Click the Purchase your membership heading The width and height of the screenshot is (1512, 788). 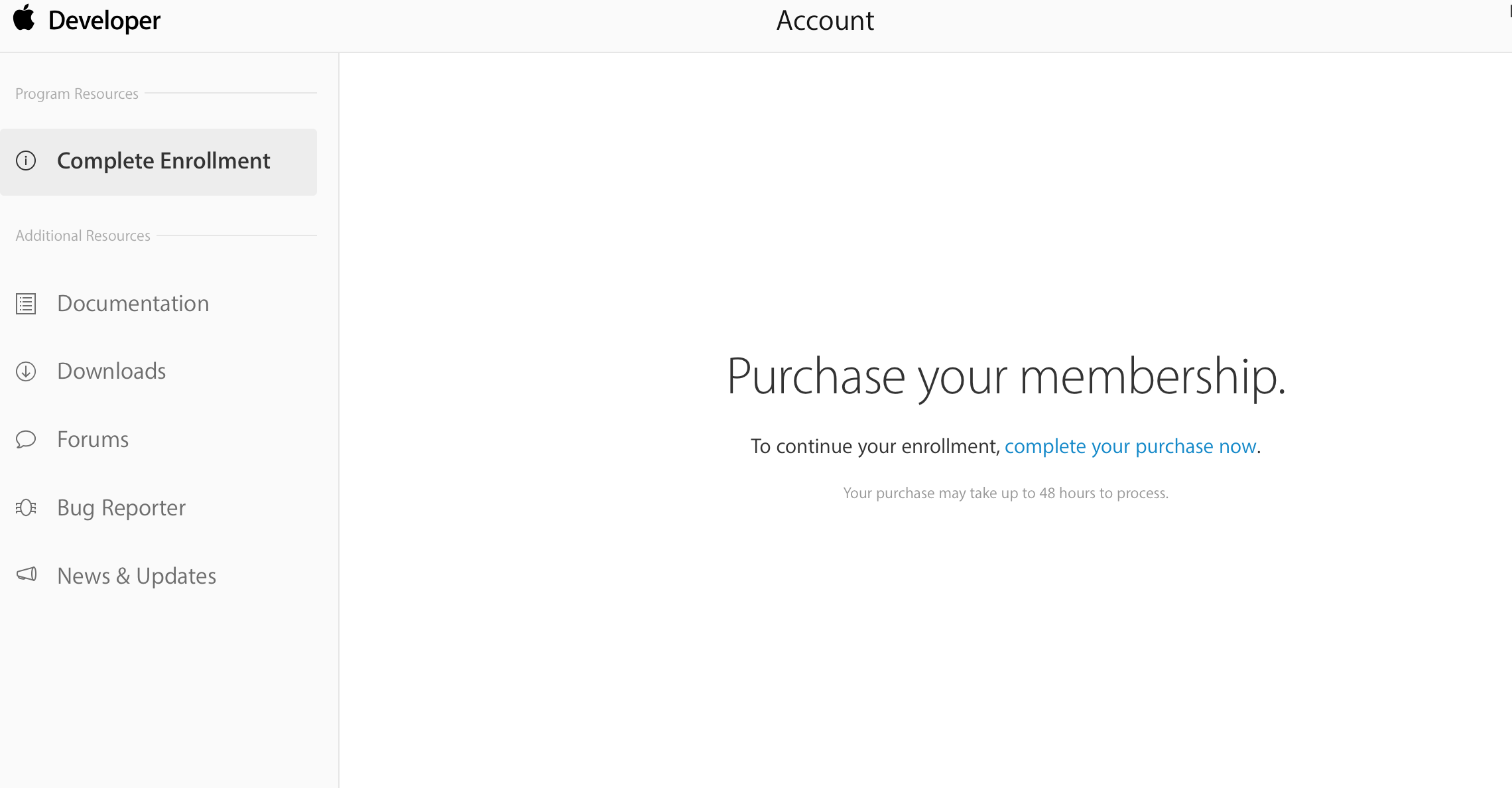[1006, 377]
